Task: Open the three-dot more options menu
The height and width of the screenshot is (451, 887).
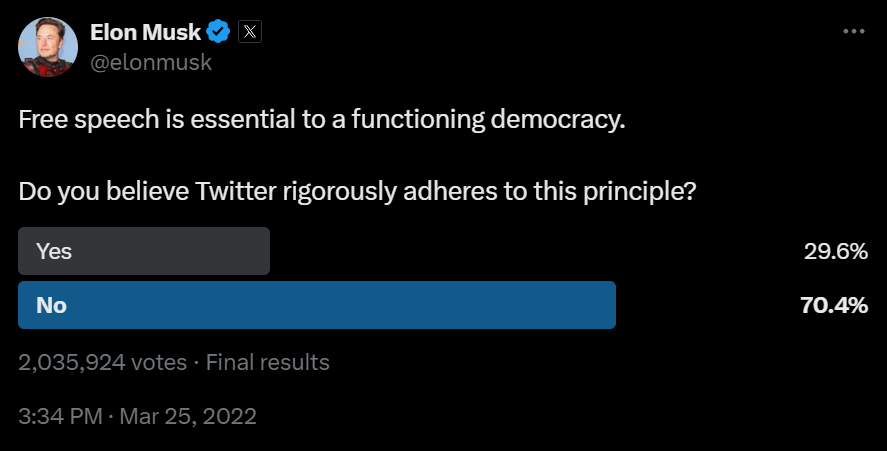Action: point(853,32)
